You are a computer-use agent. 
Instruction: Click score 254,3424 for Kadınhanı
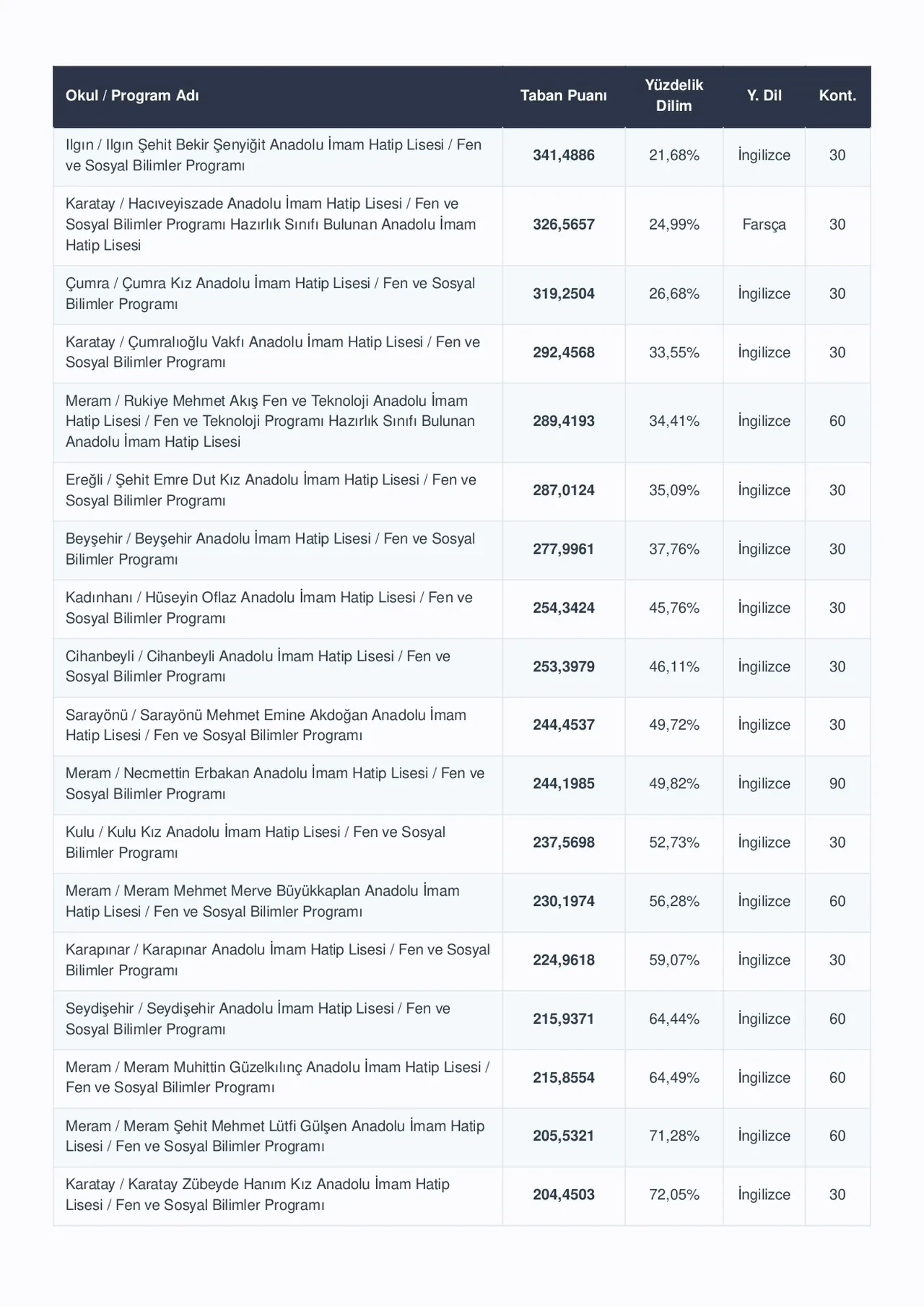[564, 608]
